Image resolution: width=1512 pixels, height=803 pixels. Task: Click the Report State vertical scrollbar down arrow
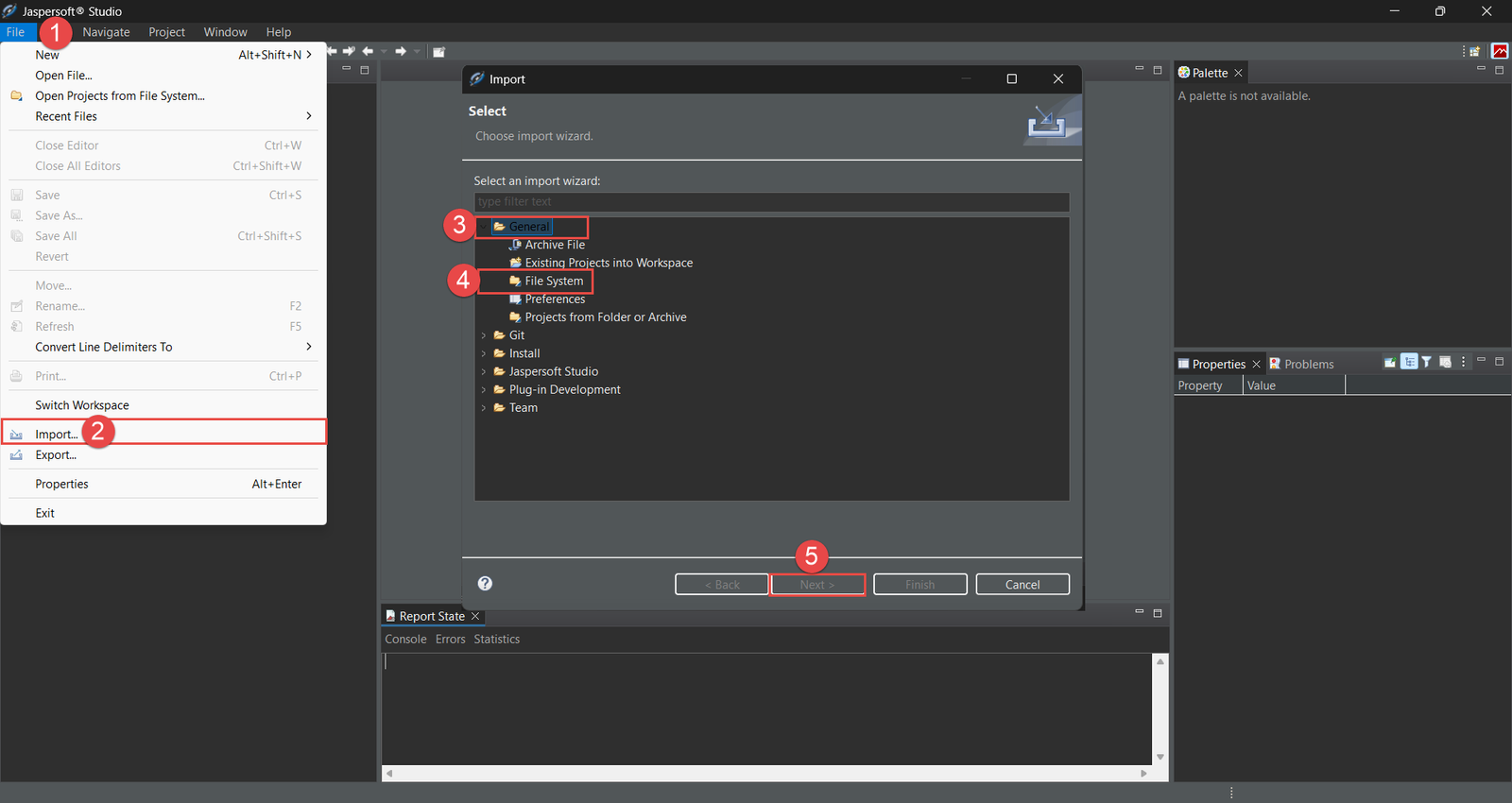coord(1160,757)
